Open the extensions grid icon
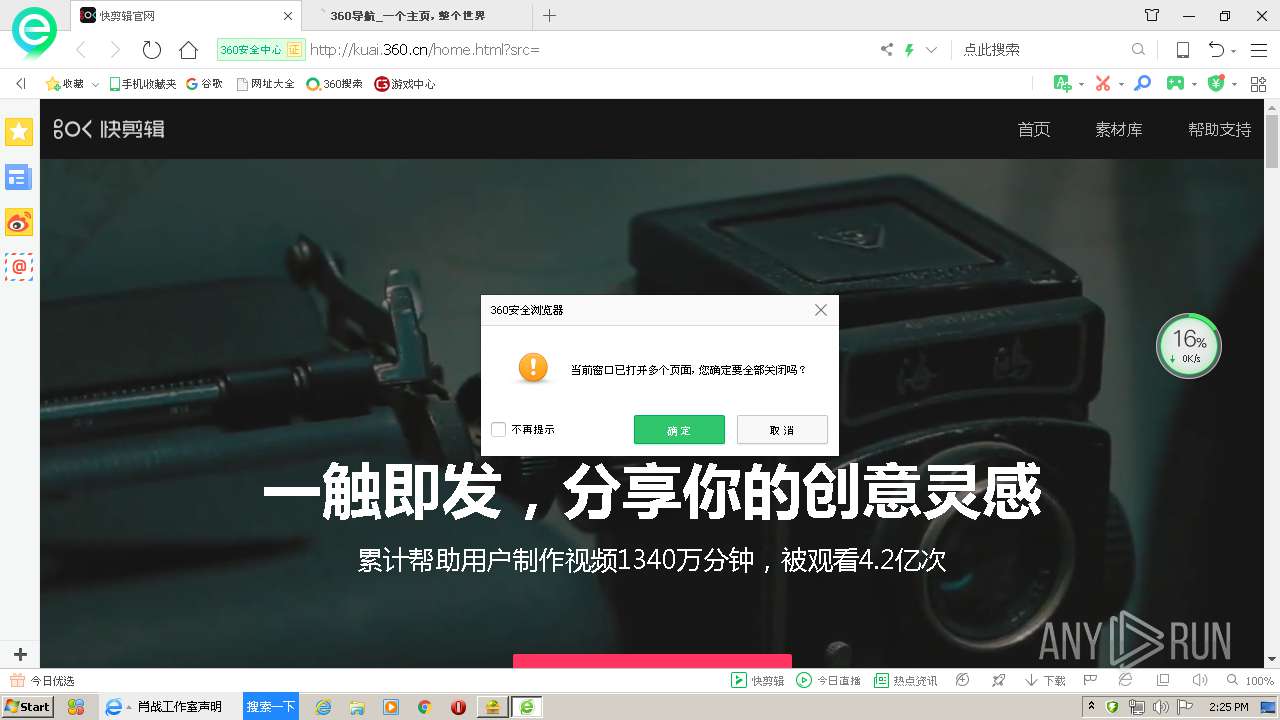The height and width of the screenshot is (720, 1280). (1258, 84)
